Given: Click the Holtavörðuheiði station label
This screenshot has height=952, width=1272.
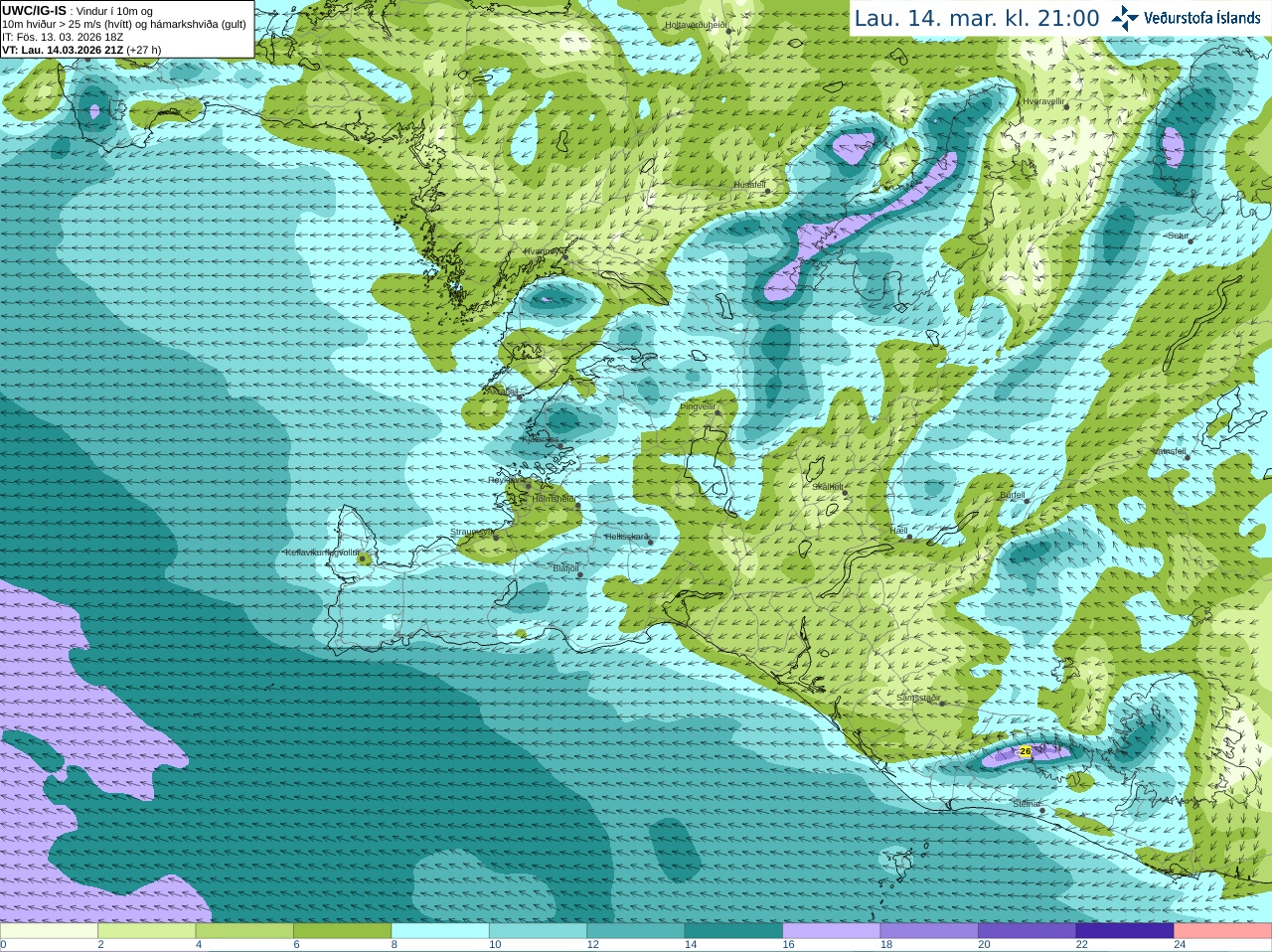Looking at the screenshot, I should pyautogui.click(x=696, y=24).
